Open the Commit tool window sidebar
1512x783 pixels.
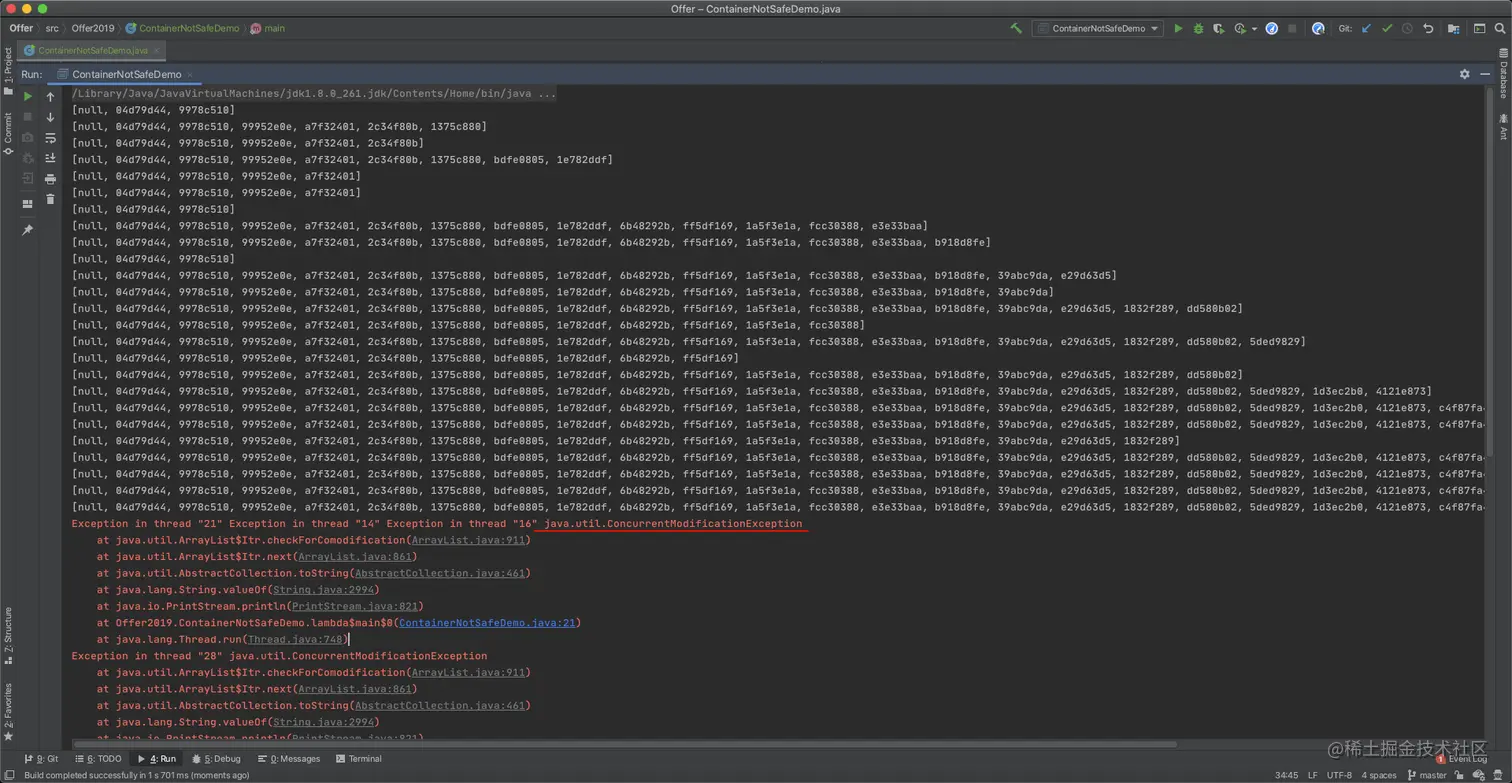pos(8,133)
